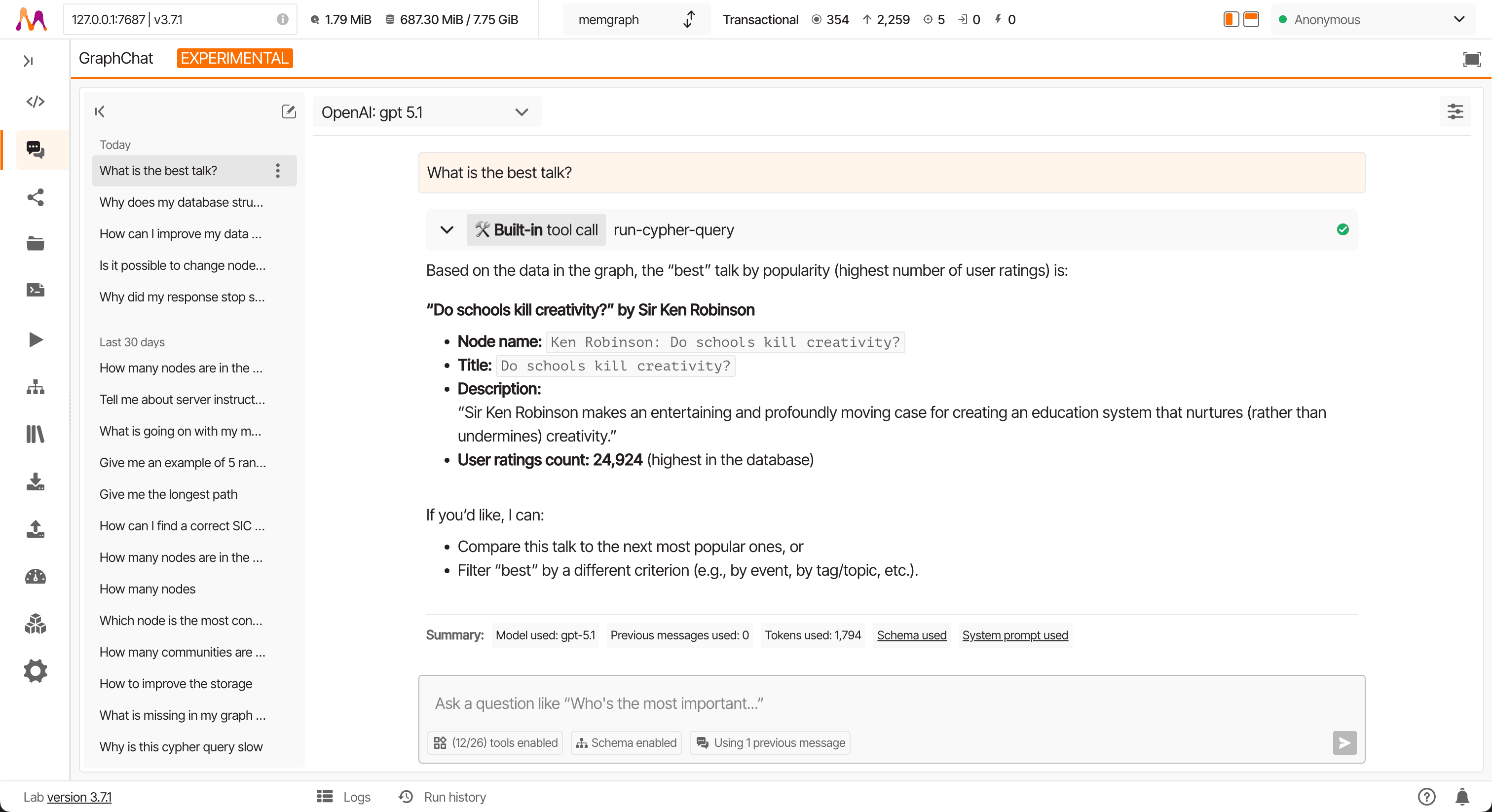Image resolution: width=1492 pixels, height=812 pixels.
Task: Open the graph schema sidebar icon
Action: click(x=36, y=387)
